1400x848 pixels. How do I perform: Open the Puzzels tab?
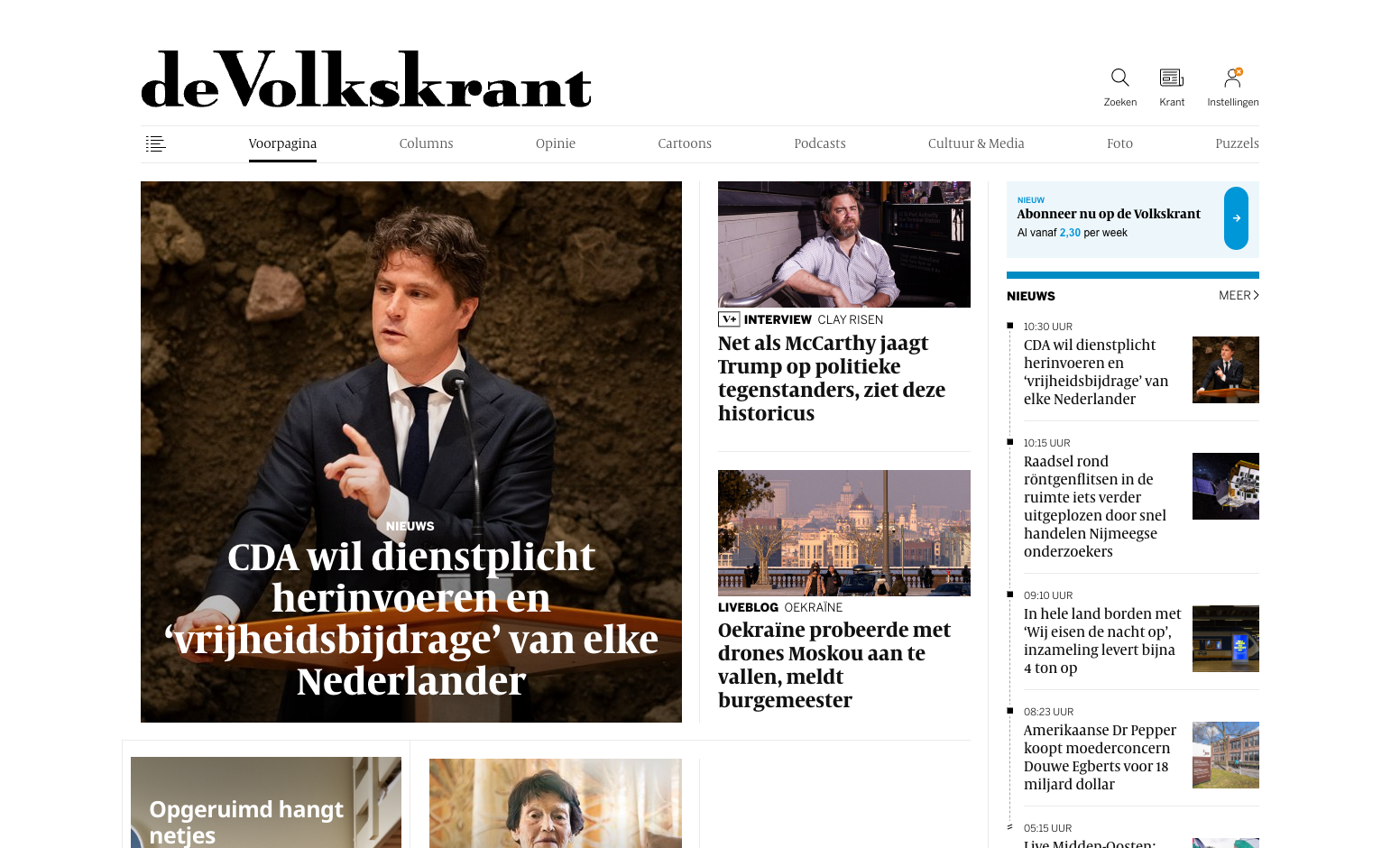pos(1237,143)
